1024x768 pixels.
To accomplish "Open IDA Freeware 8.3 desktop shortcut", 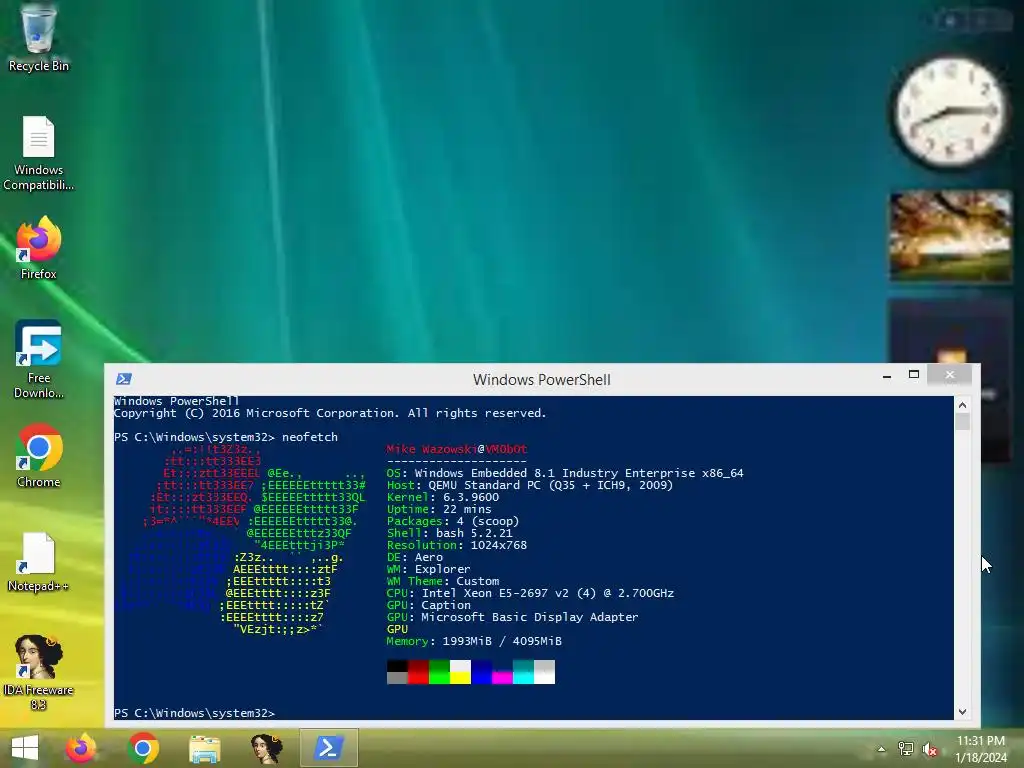I will tap(39, 673).
